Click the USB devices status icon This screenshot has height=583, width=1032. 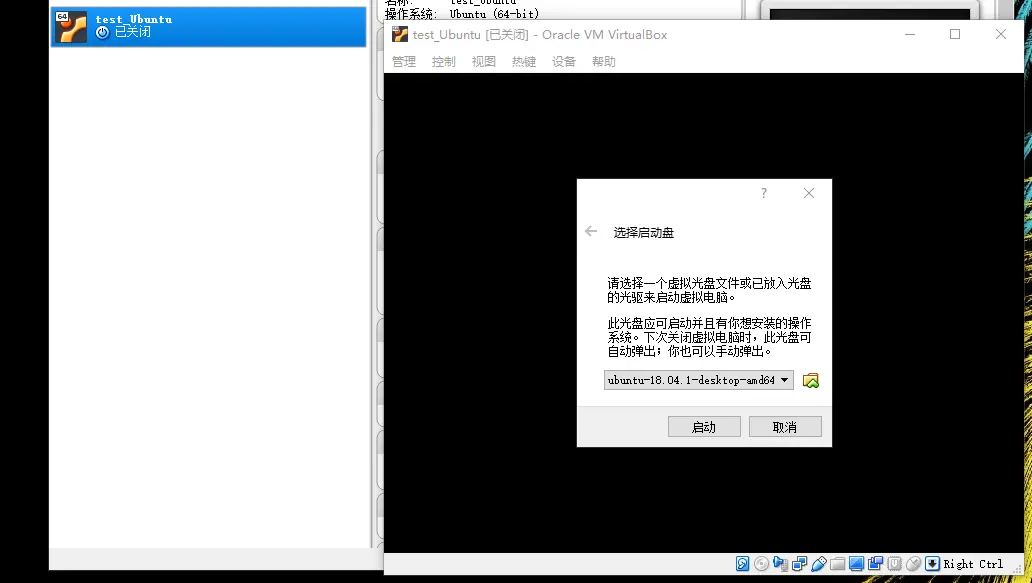point(818,563)
